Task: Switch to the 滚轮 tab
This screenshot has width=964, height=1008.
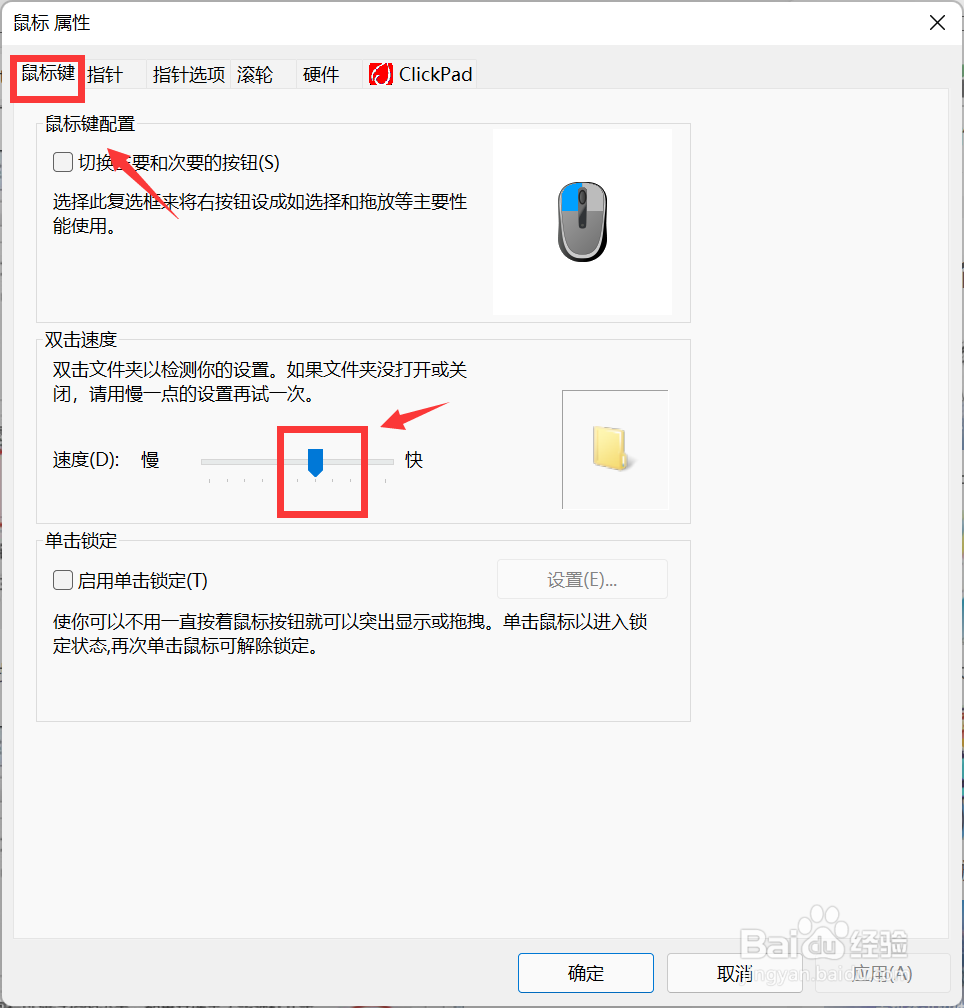Action: coord(255,75)
